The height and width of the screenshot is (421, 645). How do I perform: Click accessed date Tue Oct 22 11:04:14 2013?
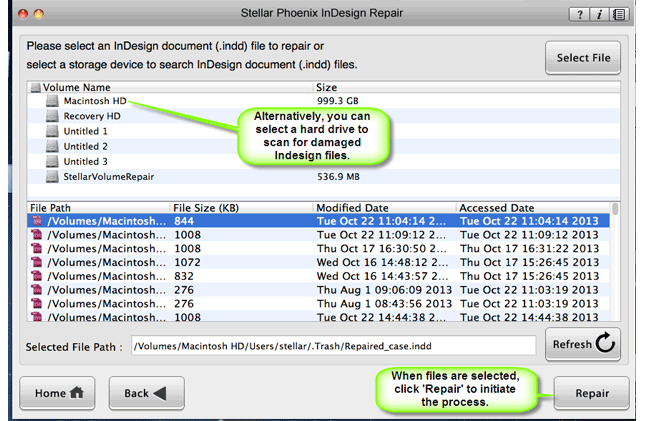point(529,221)
